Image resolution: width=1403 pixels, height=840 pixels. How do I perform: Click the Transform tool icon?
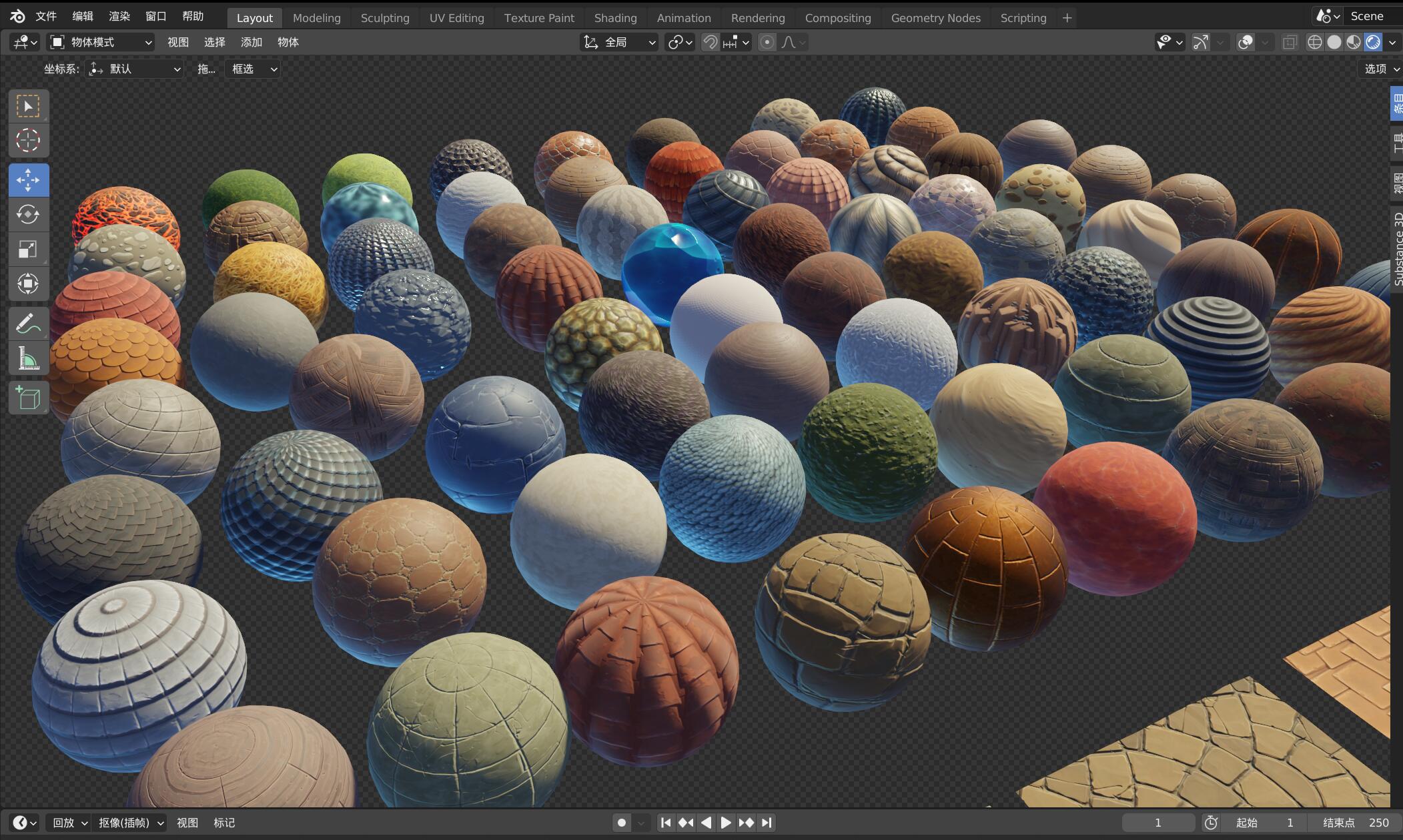click(x=28, y=284)
